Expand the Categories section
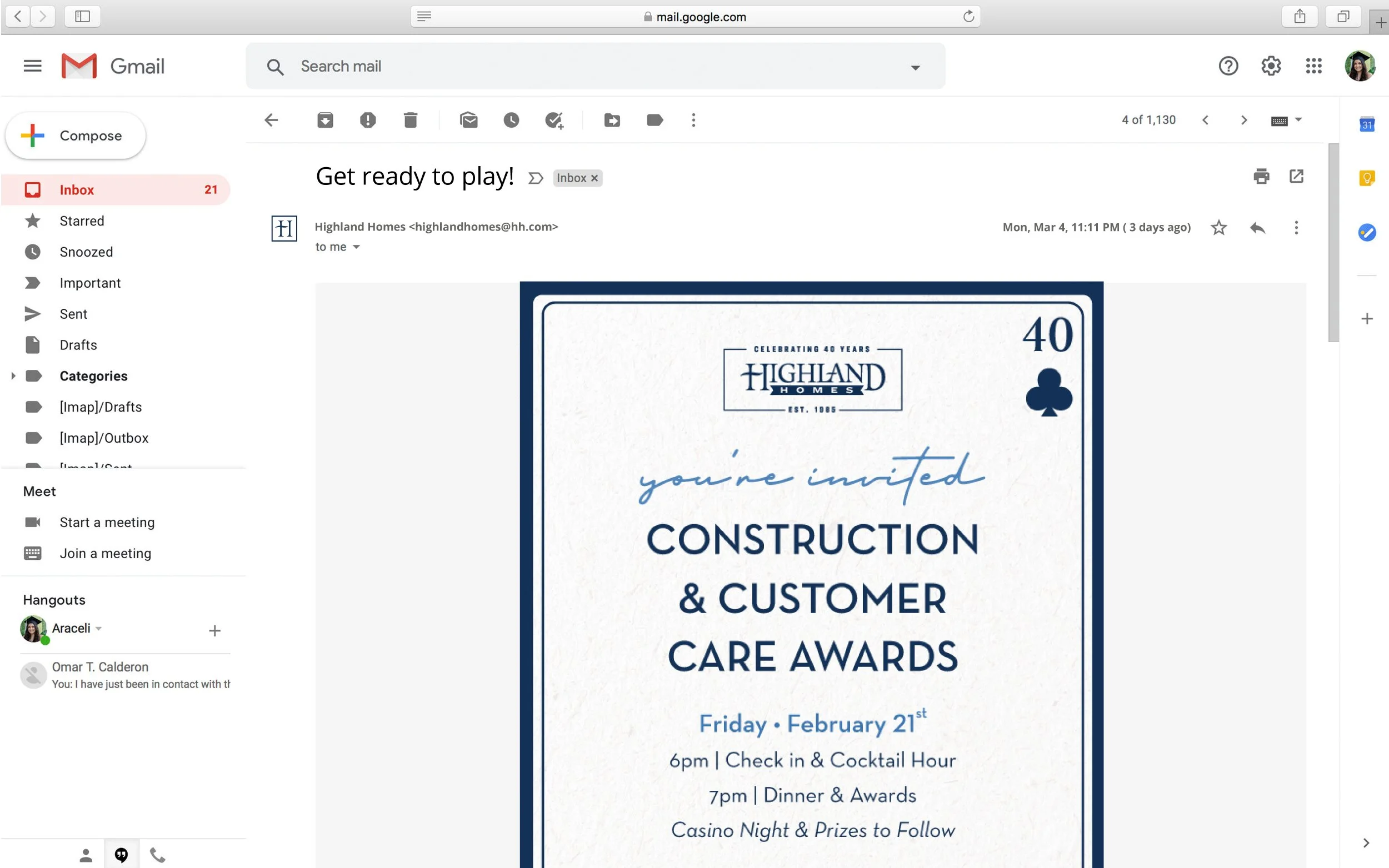The height and width of the screenshot is (868, 1389). (13, 376)
